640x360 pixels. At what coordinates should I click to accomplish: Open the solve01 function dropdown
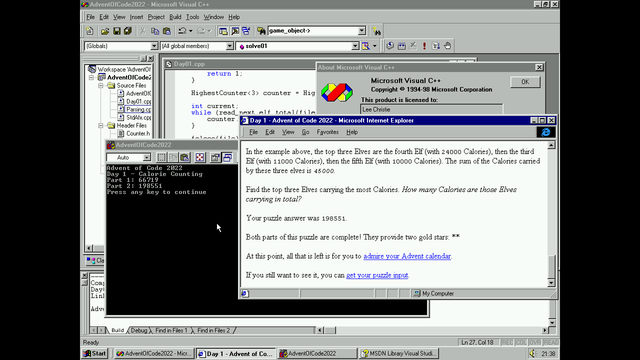[355, 46]
